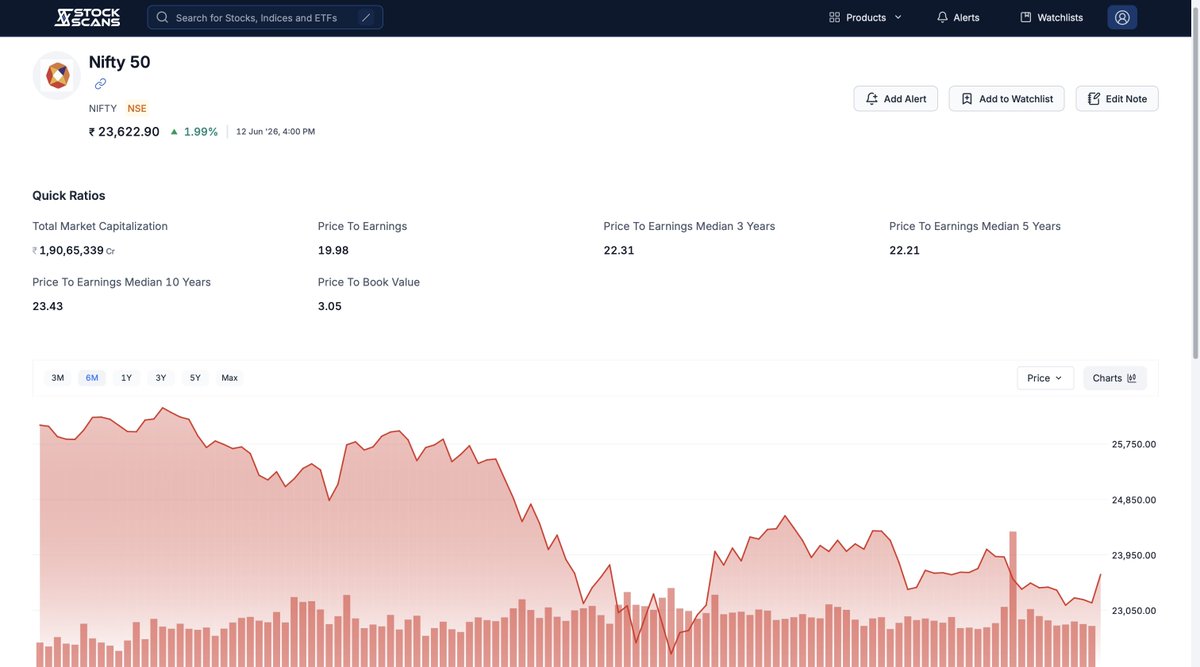Click the 23.43 median 10 years value
Image resolution: width=1200 pixels, height=667 pixels.
(47, 306)
